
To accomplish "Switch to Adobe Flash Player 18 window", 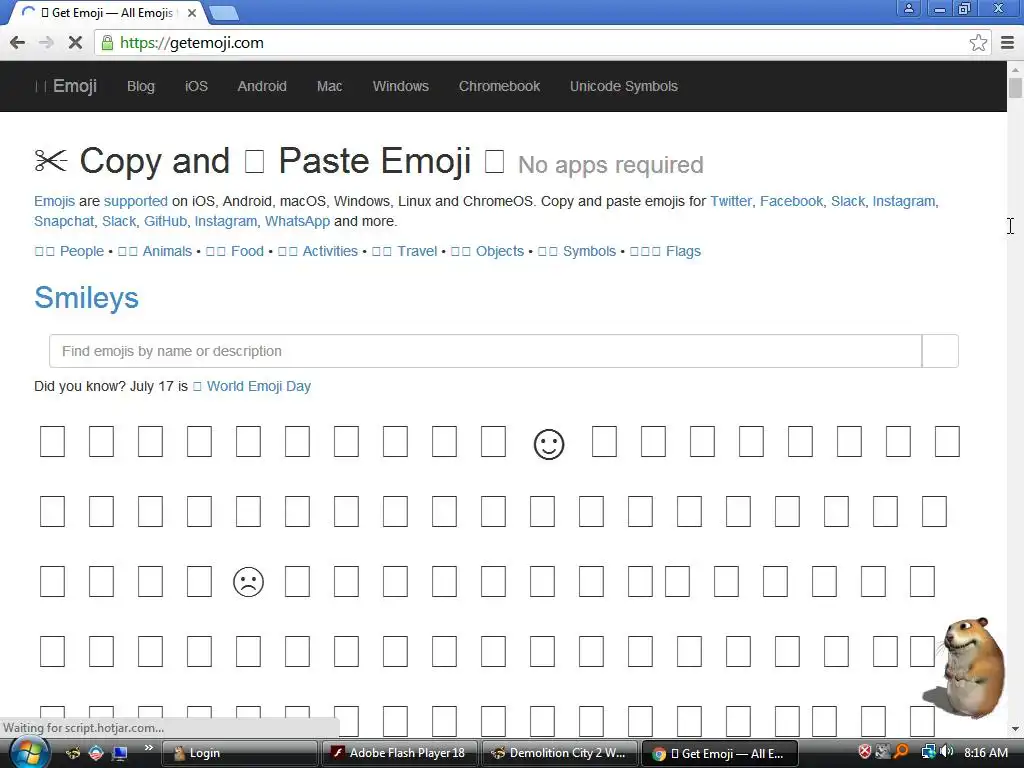I will point(400,754).
